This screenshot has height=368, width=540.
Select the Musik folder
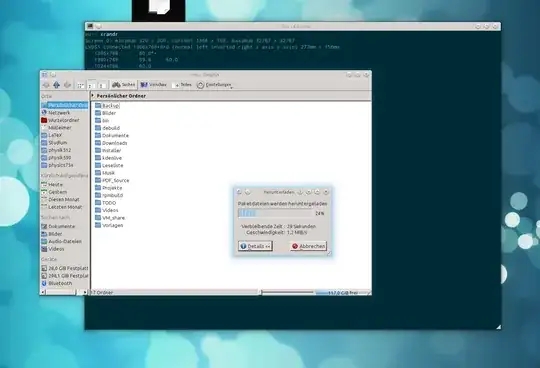pos(105,173)
